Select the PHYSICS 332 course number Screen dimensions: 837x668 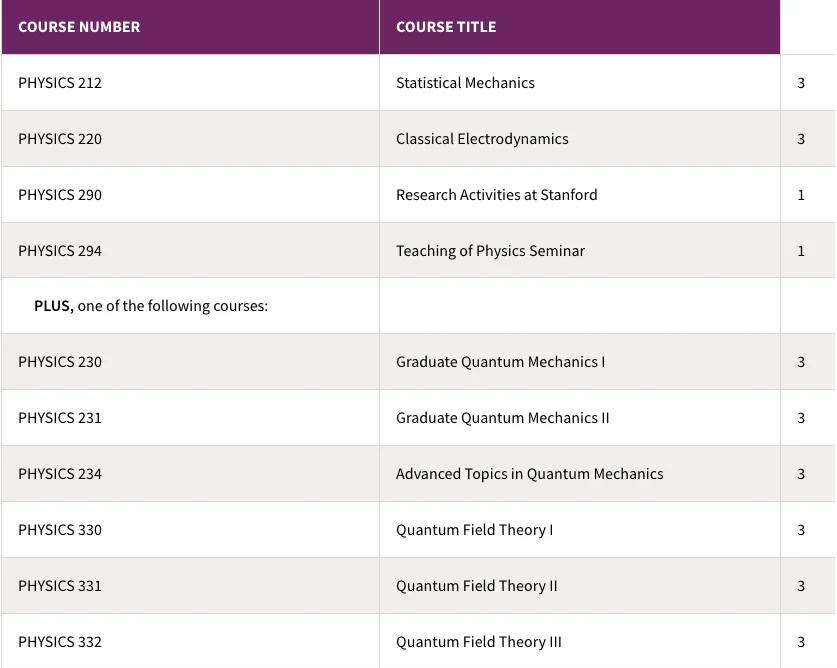[60, 642]
